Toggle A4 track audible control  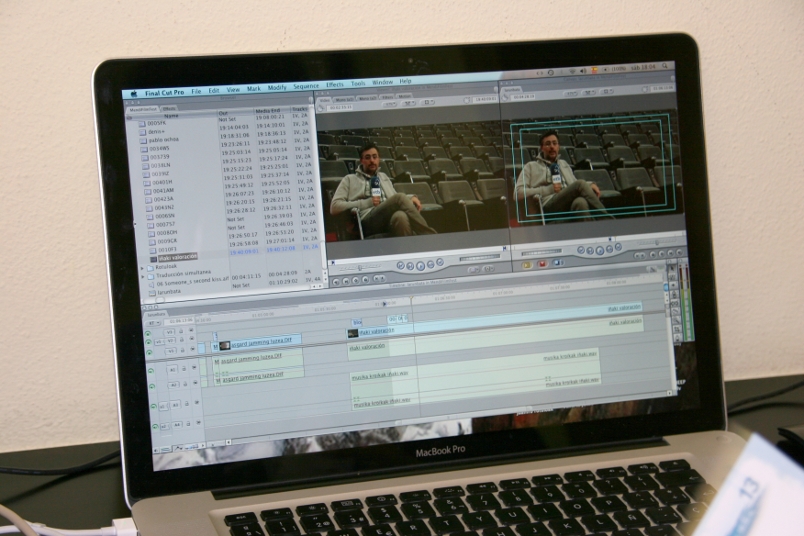(x=155, y=426)
